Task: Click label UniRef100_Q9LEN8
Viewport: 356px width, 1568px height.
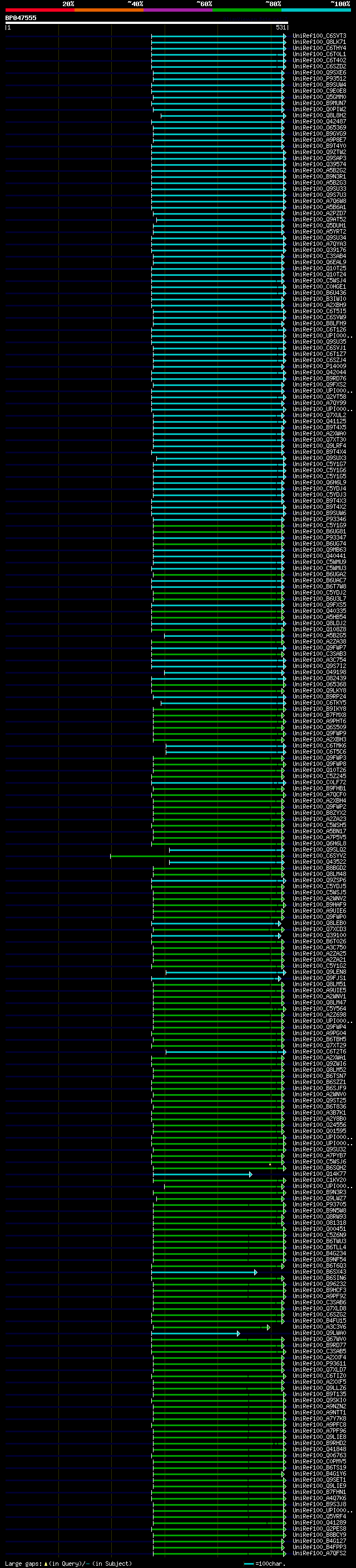Action: tap(319, 972)
